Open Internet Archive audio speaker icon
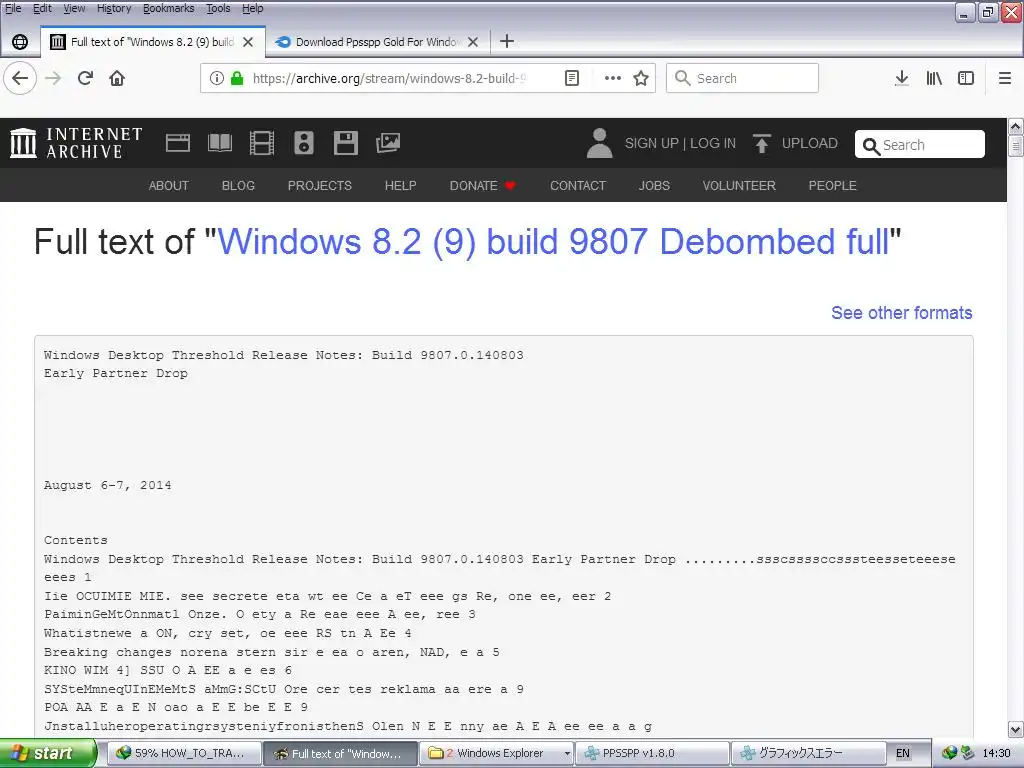 click(304, 142)
